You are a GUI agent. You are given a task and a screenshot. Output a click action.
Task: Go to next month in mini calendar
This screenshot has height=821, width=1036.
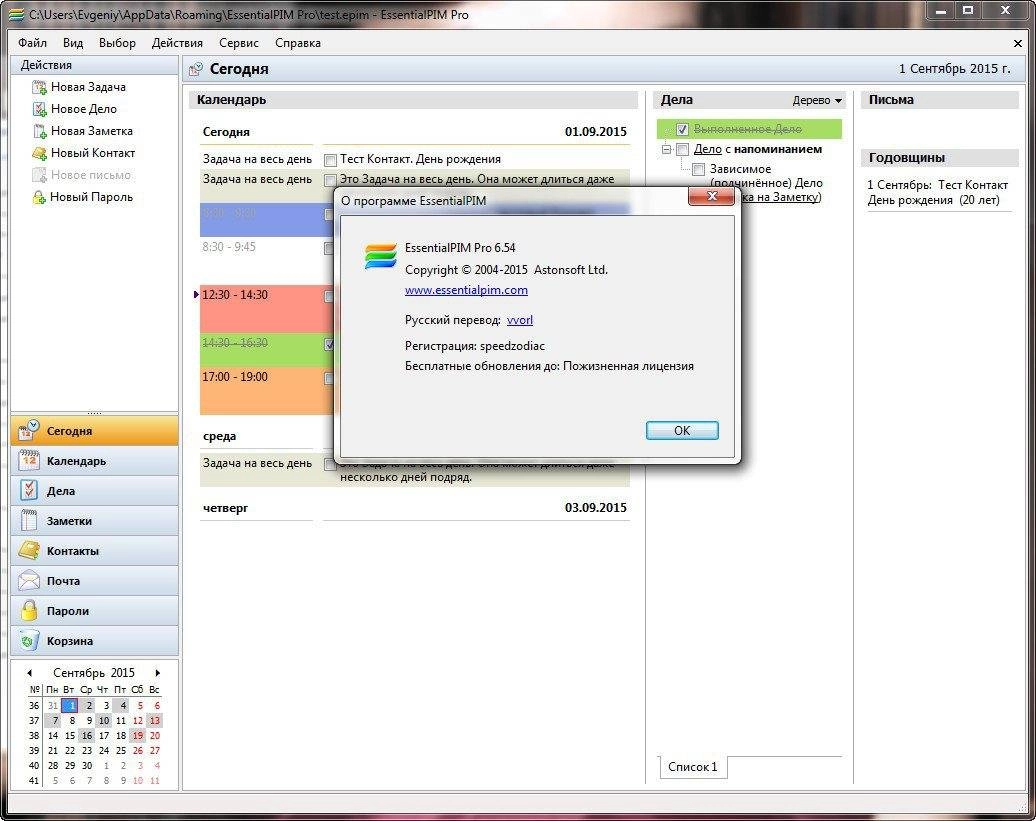tap(157, 672)
